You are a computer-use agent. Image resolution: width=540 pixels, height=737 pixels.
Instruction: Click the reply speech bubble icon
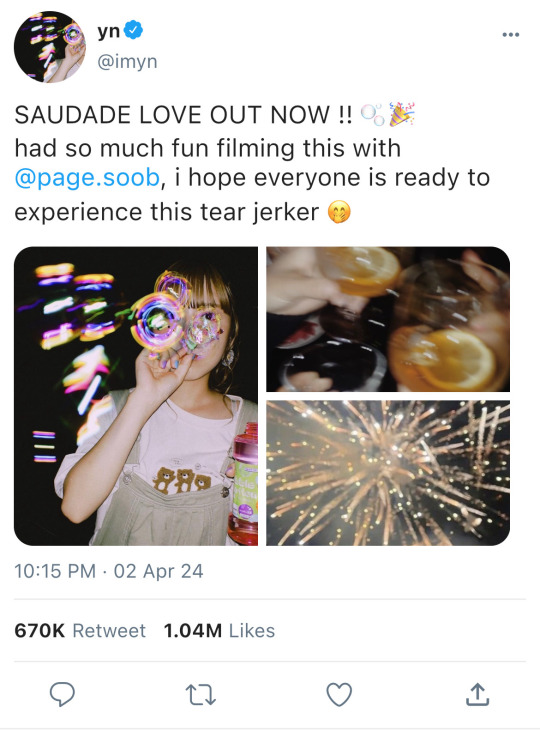pyautogui.click(x=62, y=694)
